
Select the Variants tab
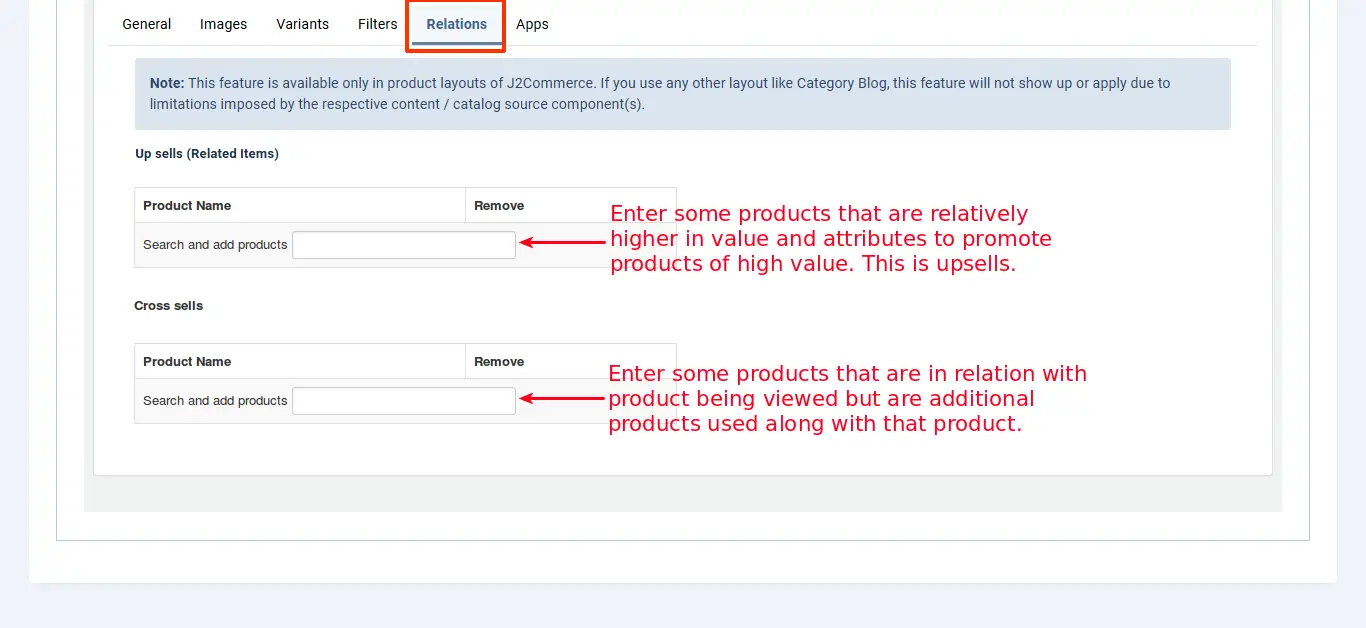tap(302, 24)
